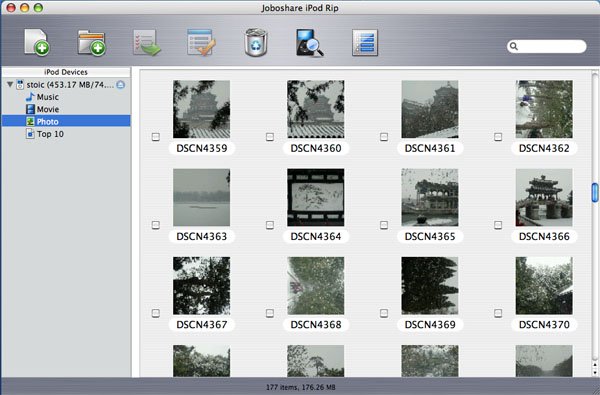Collapse the stoic device tree
The width and height of the screenshot is (600, 395).
[10, 85]
